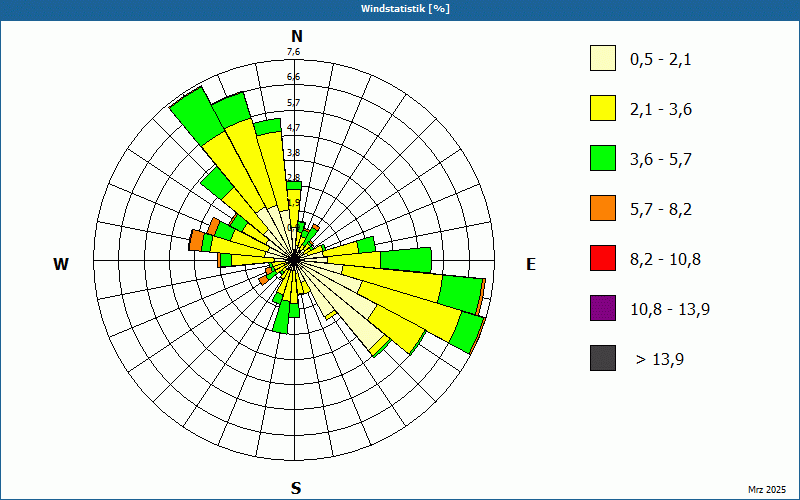This screenshot has width=800, height=500.
Task: Click the Windstatistik [%] title
Action: click(405, 9)
